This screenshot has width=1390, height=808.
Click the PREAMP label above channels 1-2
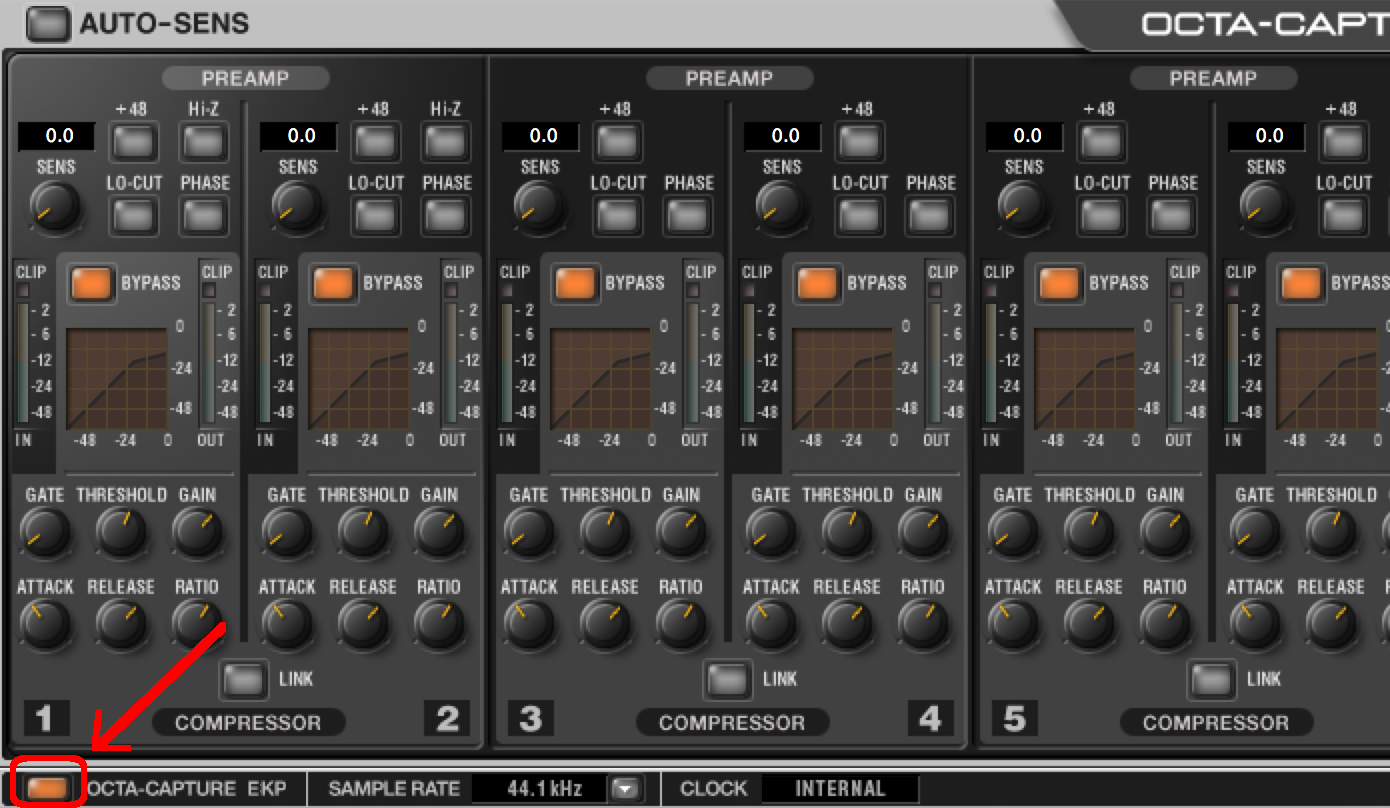(245, 79)
